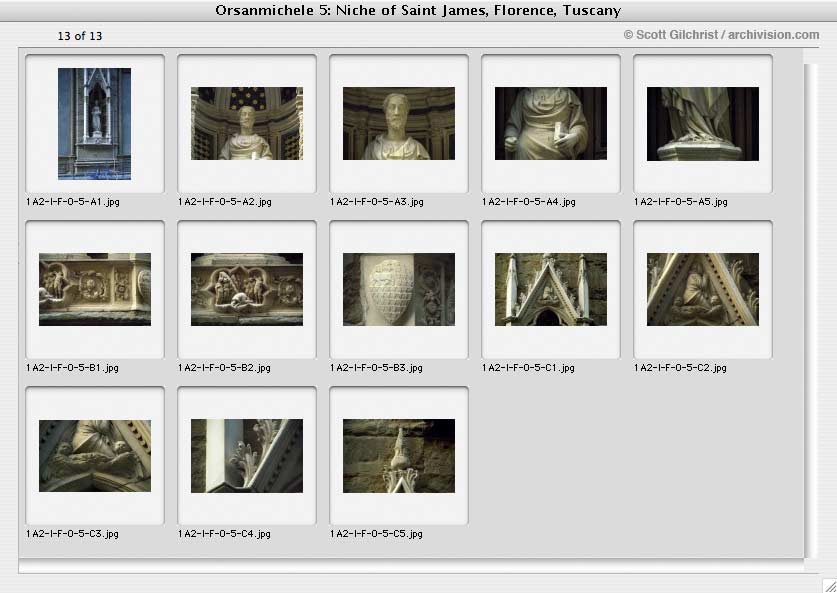Open thumbnail 1A2-I-F-O-5-A3.jpg head closeup

(399, 123)
